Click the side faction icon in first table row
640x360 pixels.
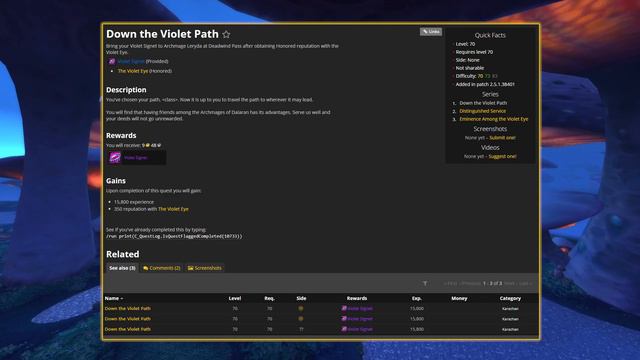click(301, 309)
